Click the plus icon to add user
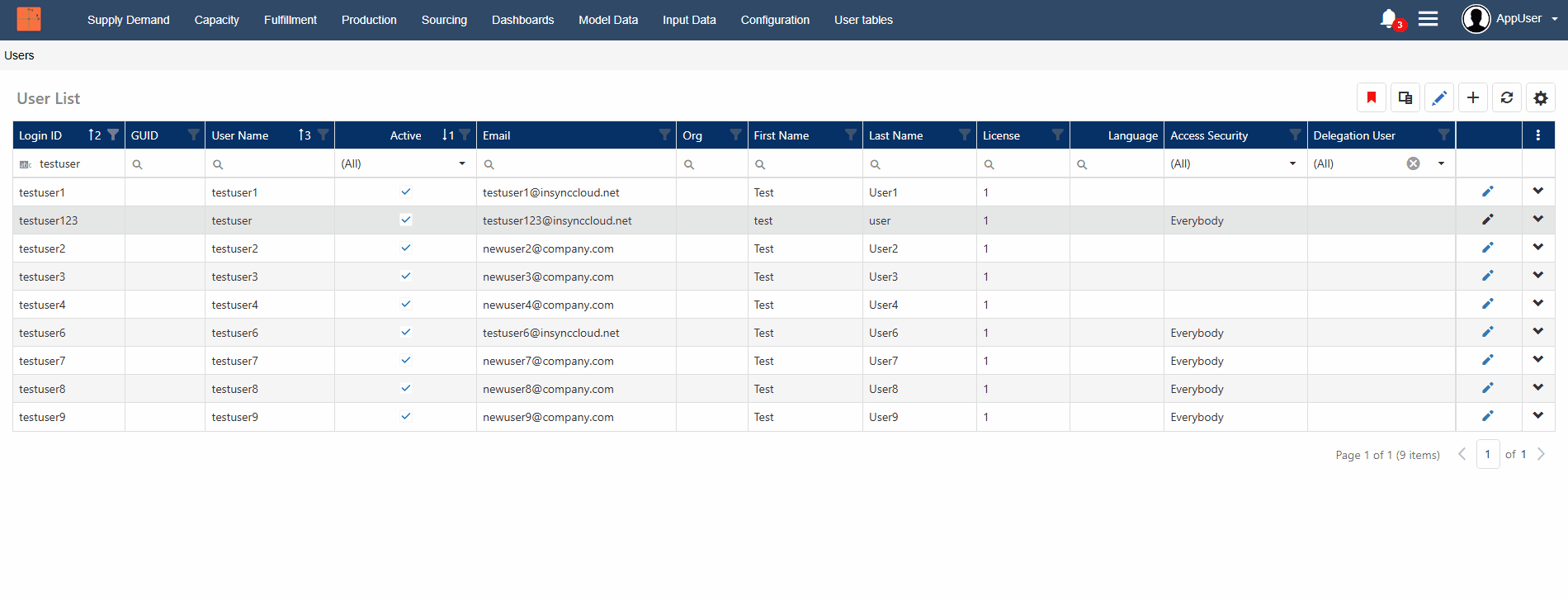1568x601 pixels. tap(1472, 98)
